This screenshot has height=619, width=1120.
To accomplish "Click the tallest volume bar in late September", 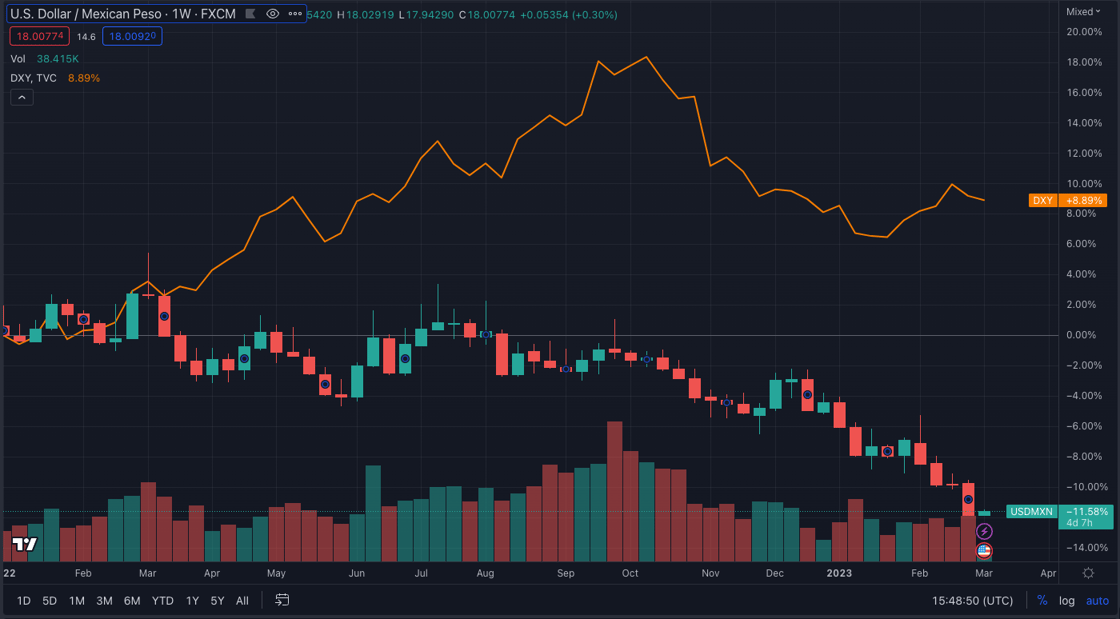I will pyautogui.click(x=614, y=491).
